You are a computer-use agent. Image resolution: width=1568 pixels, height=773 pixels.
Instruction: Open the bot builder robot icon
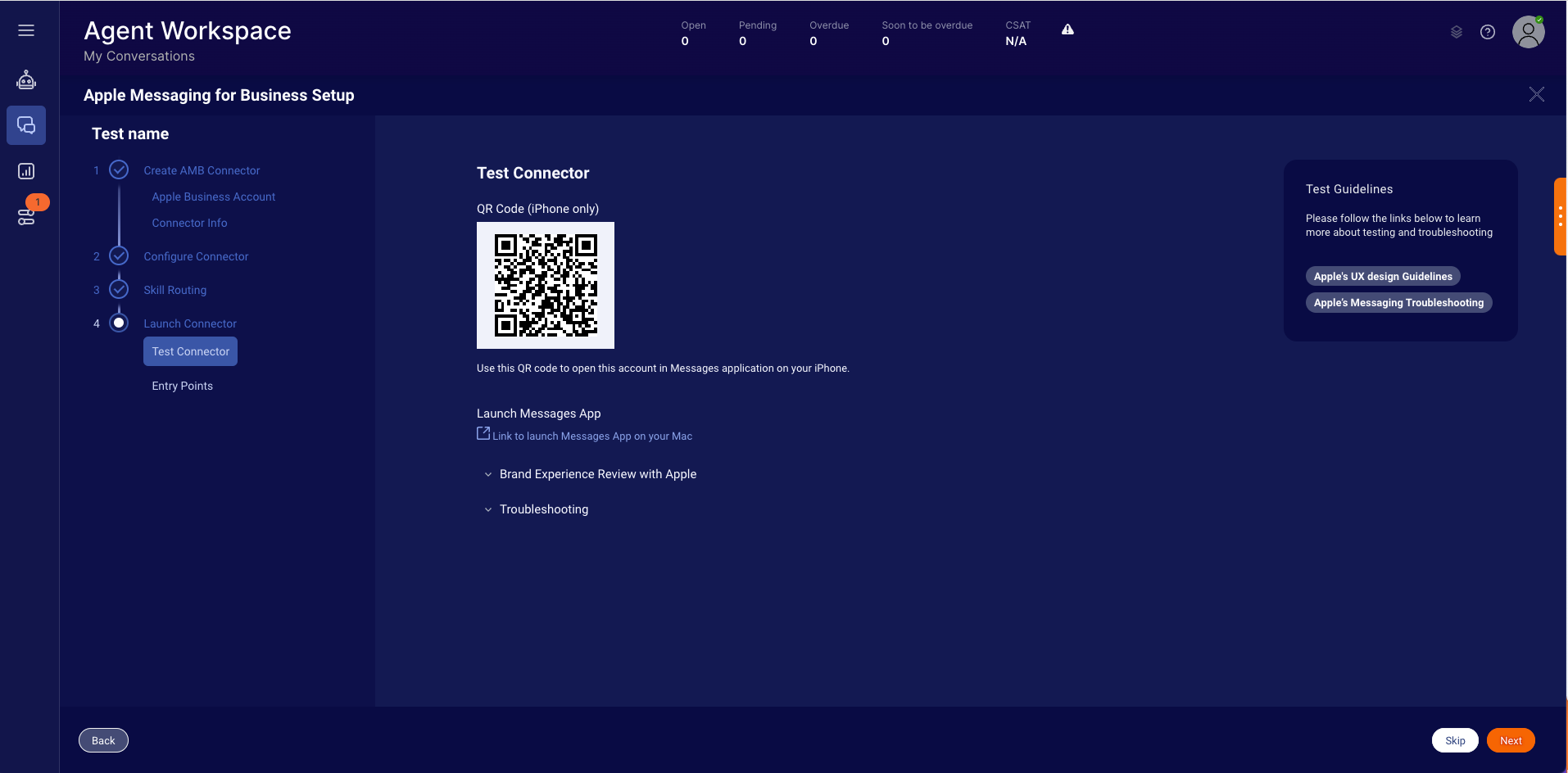pyautogui.click(x=26, y=79)
